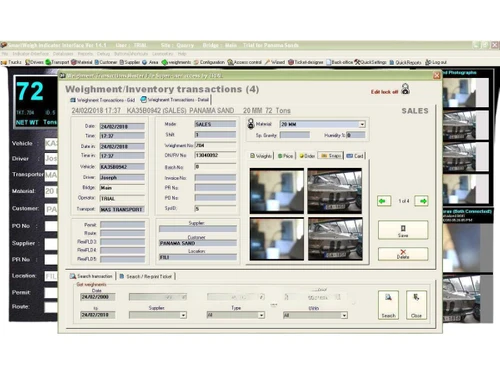The height and width of the screenshot is (375, 500).
Task: Click the Close button in search panel
Action: click(416, 305)
